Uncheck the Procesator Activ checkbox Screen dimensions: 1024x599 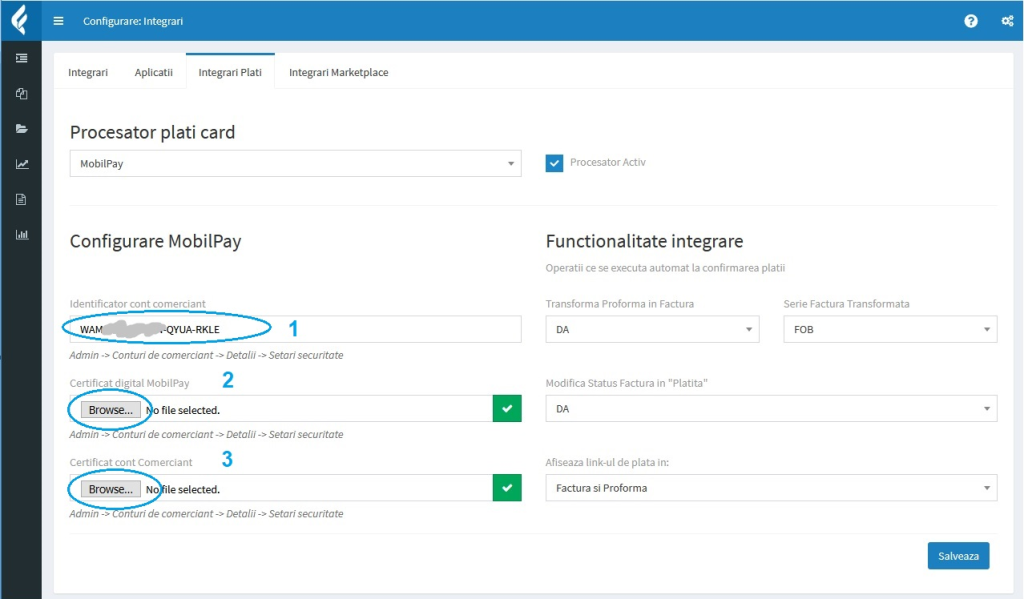tap(554, 163)
